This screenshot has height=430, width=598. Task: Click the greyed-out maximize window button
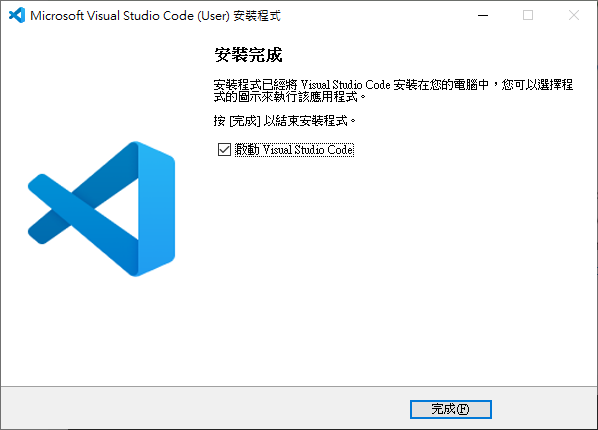[528, 15]
